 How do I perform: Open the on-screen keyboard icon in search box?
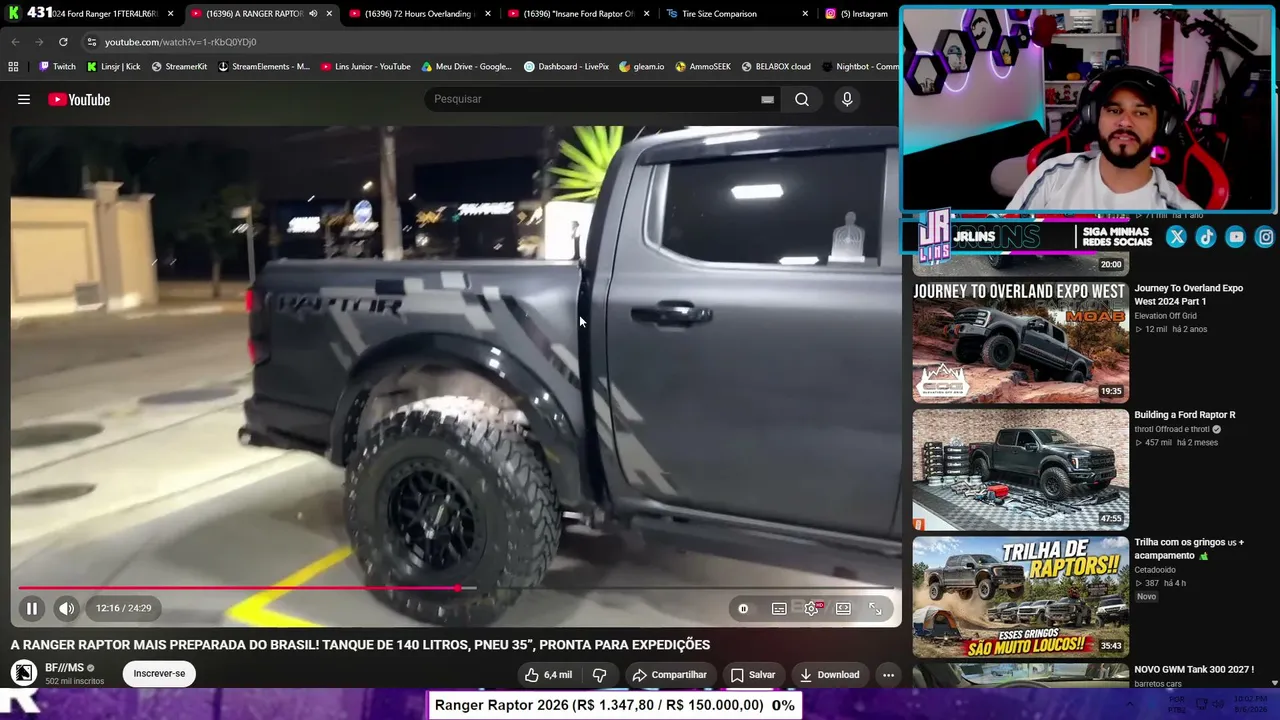tap(767, 99)
